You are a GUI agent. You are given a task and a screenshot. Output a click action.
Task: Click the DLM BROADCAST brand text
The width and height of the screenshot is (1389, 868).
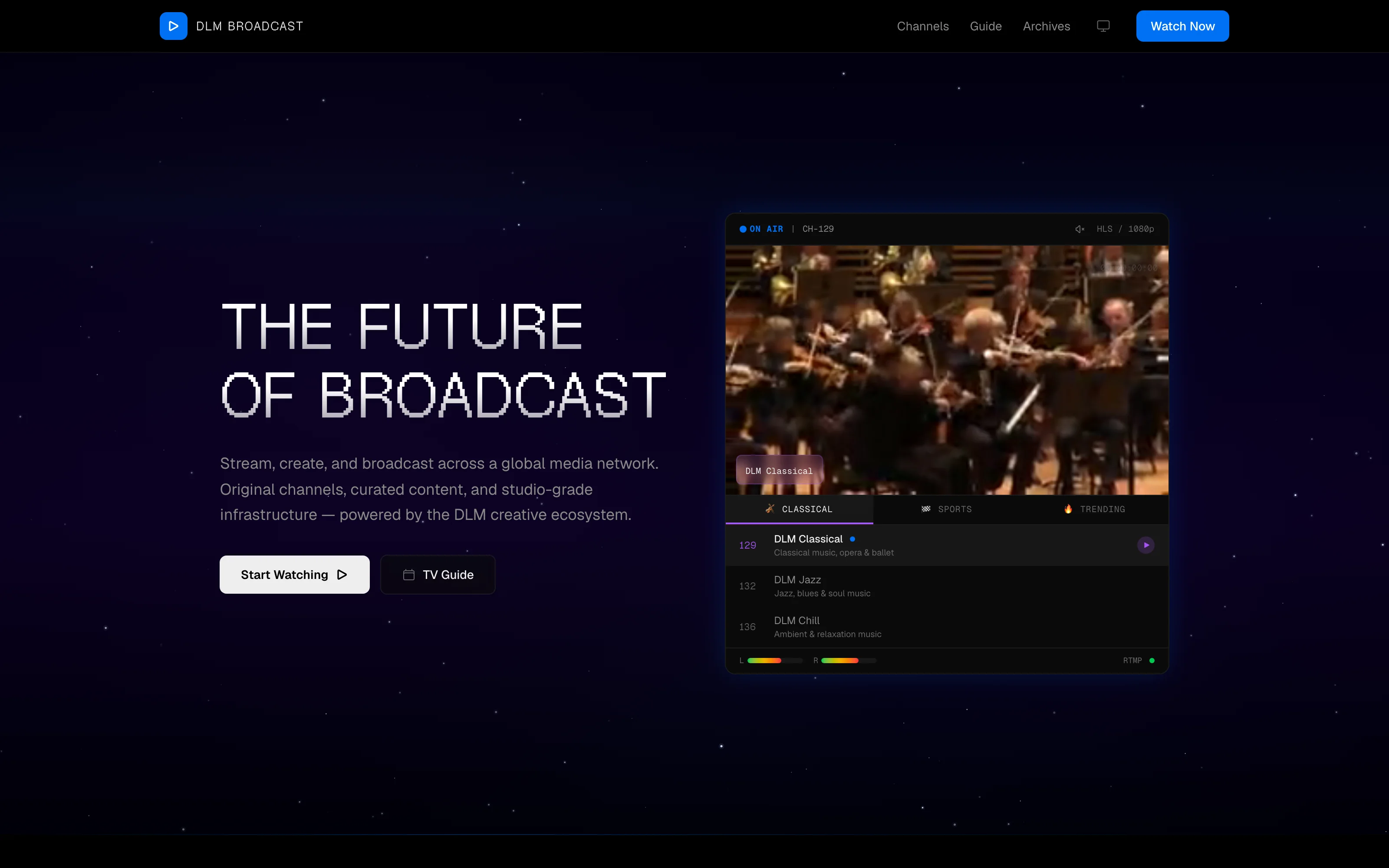pos(249,26)
